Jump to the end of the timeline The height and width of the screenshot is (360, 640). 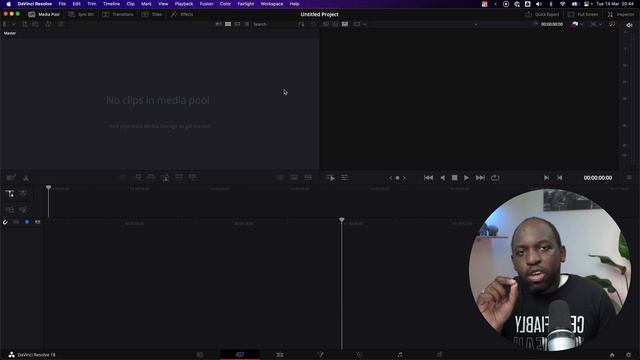[480, 178]
